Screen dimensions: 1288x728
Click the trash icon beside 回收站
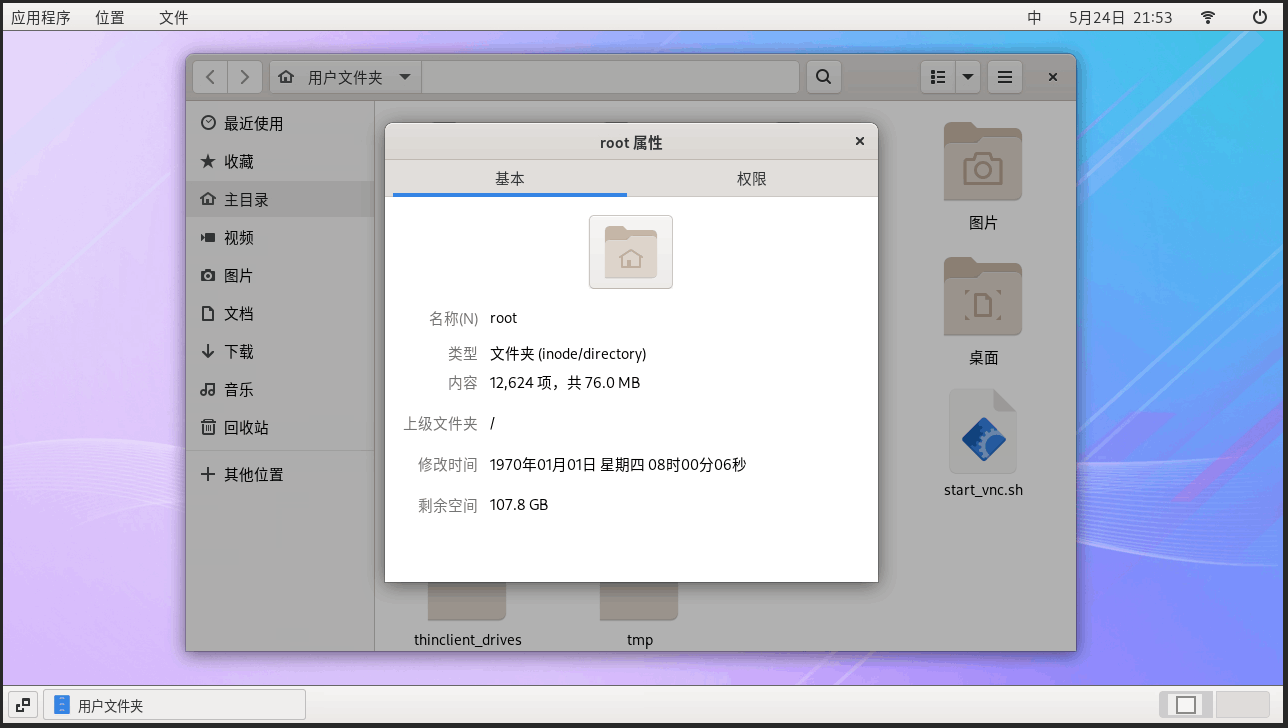208,427
